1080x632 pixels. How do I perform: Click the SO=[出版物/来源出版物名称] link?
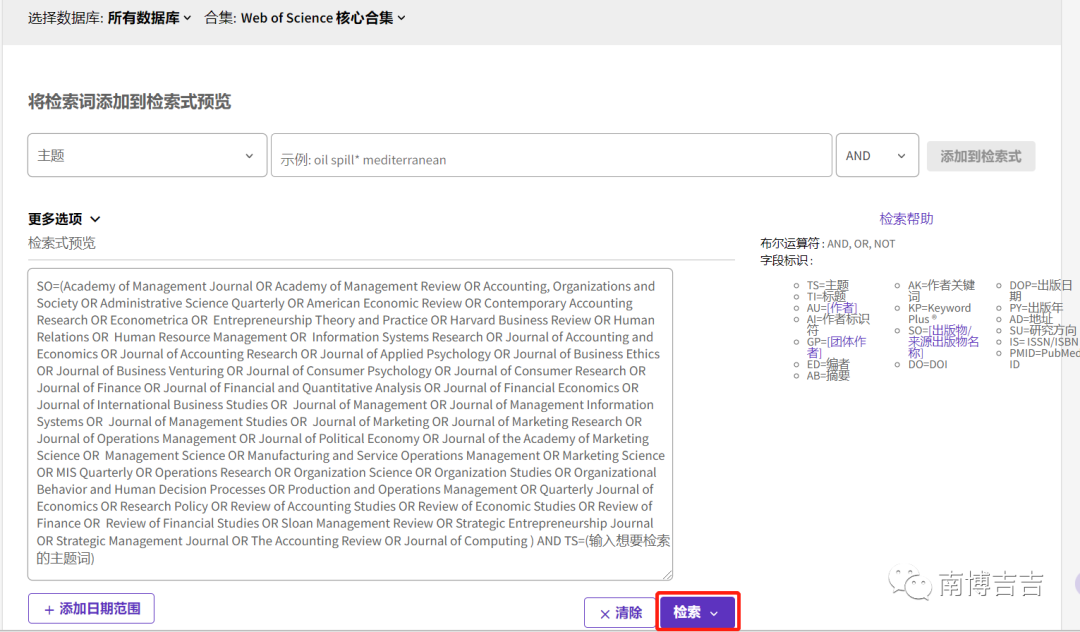click(942, 341)
